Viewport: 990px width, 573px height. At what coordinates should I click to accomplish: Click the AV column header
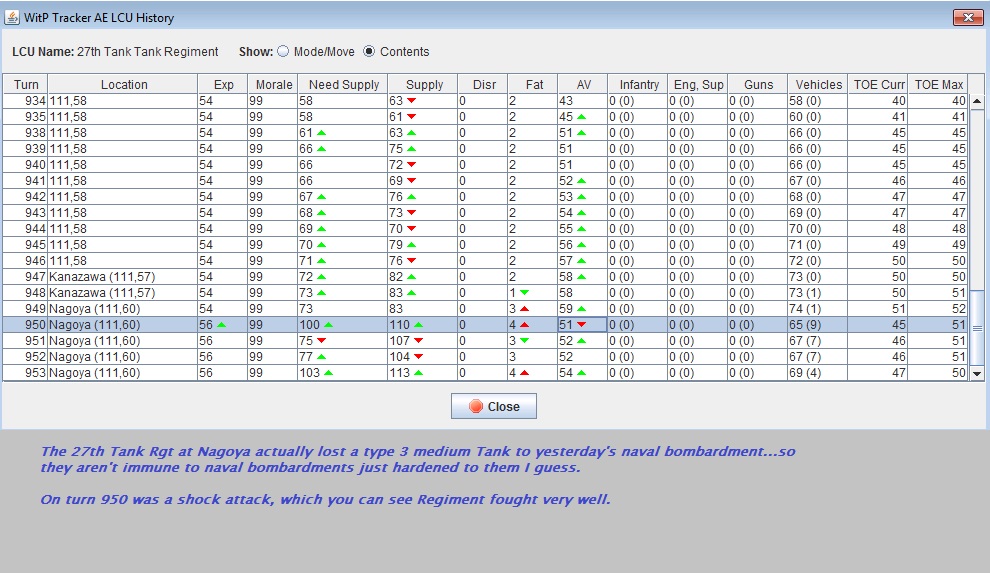coord(583,85)
